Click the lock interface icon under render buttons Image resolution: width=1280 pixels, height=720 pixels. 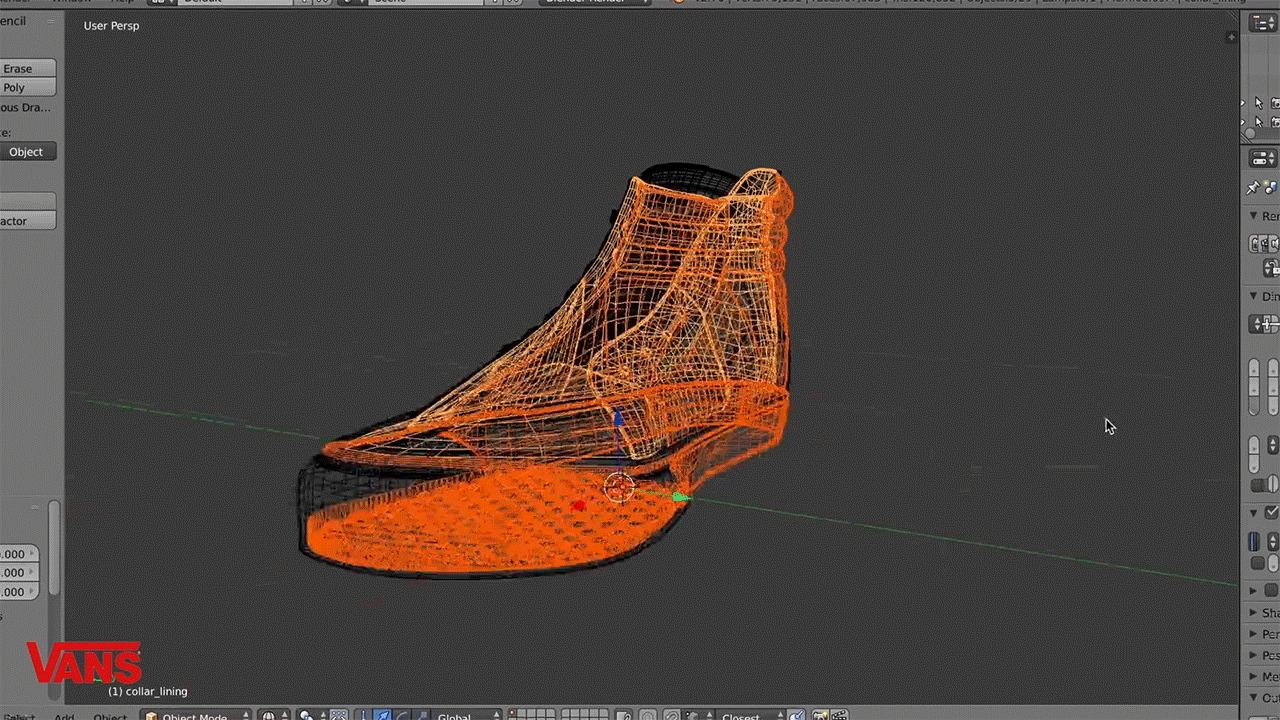point(1272,268)
